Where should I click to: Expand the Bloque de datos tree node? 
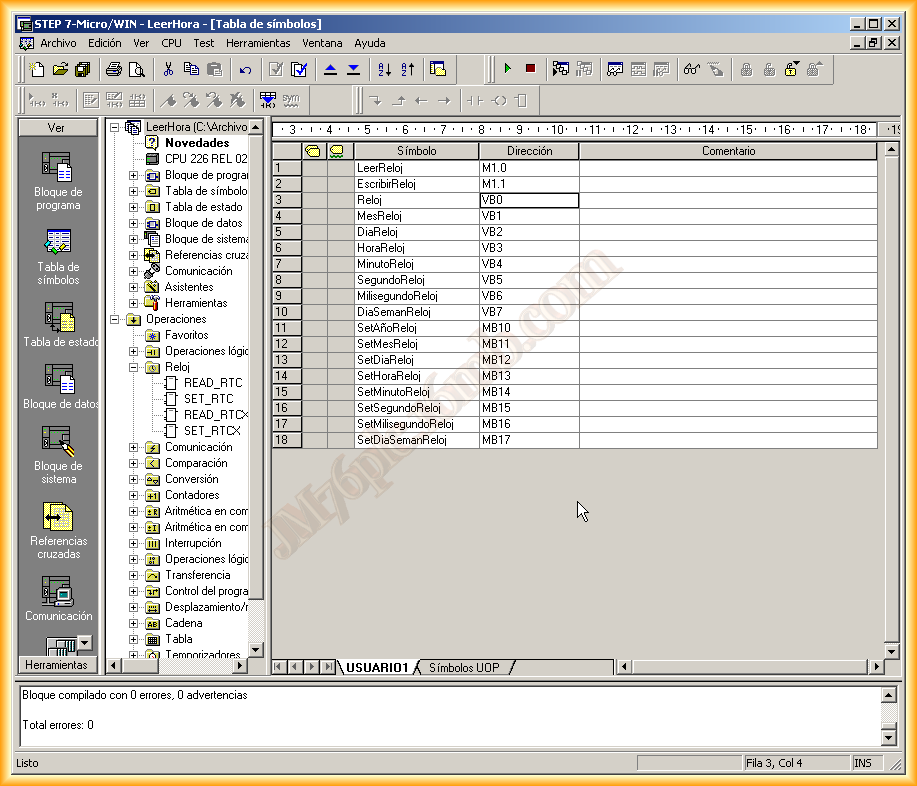point(134,223)
